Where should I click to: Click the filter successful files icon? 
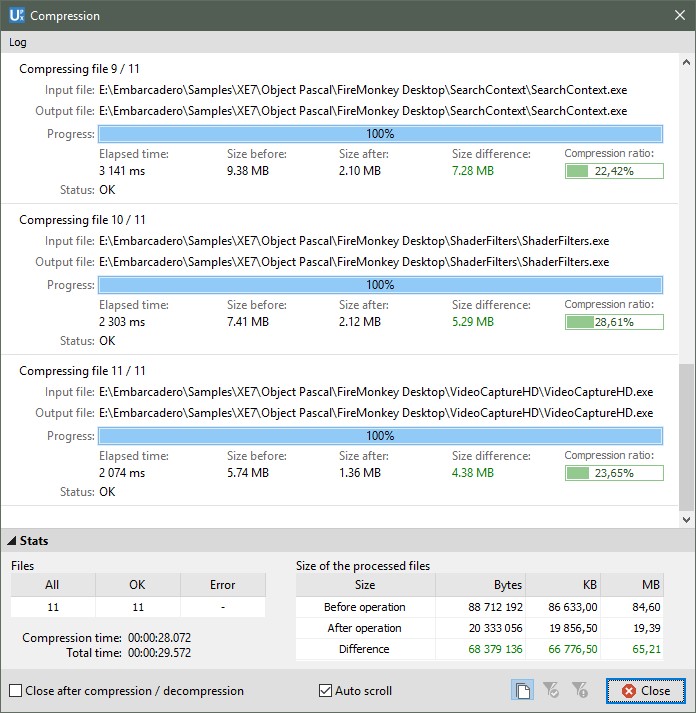550,690
